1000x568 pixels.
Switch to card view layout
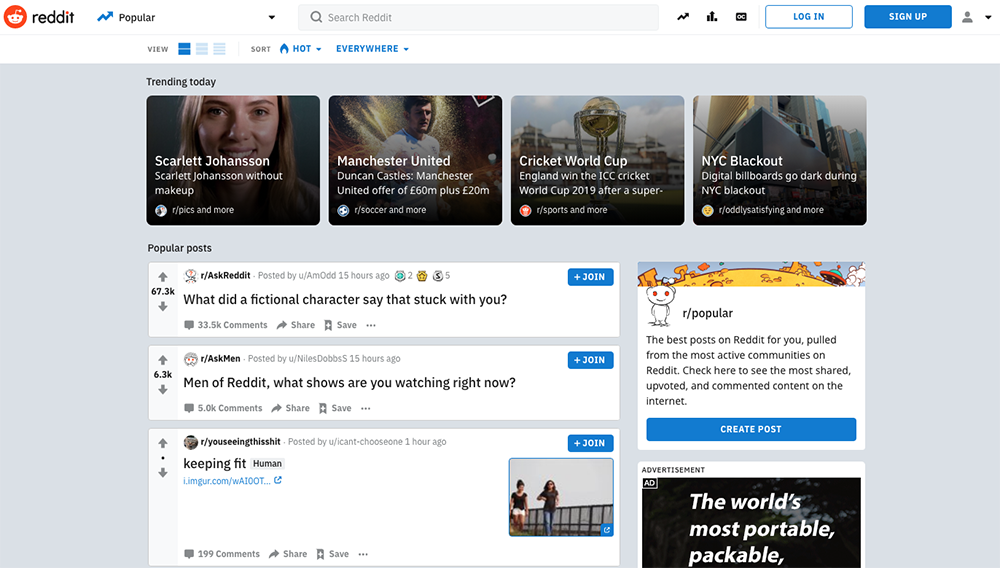tap(185, 49)
